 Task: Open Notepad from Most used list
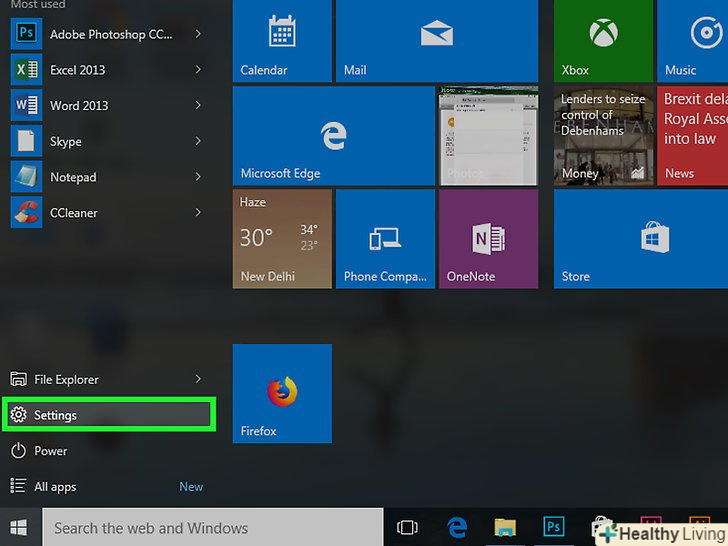pos(73,177)
